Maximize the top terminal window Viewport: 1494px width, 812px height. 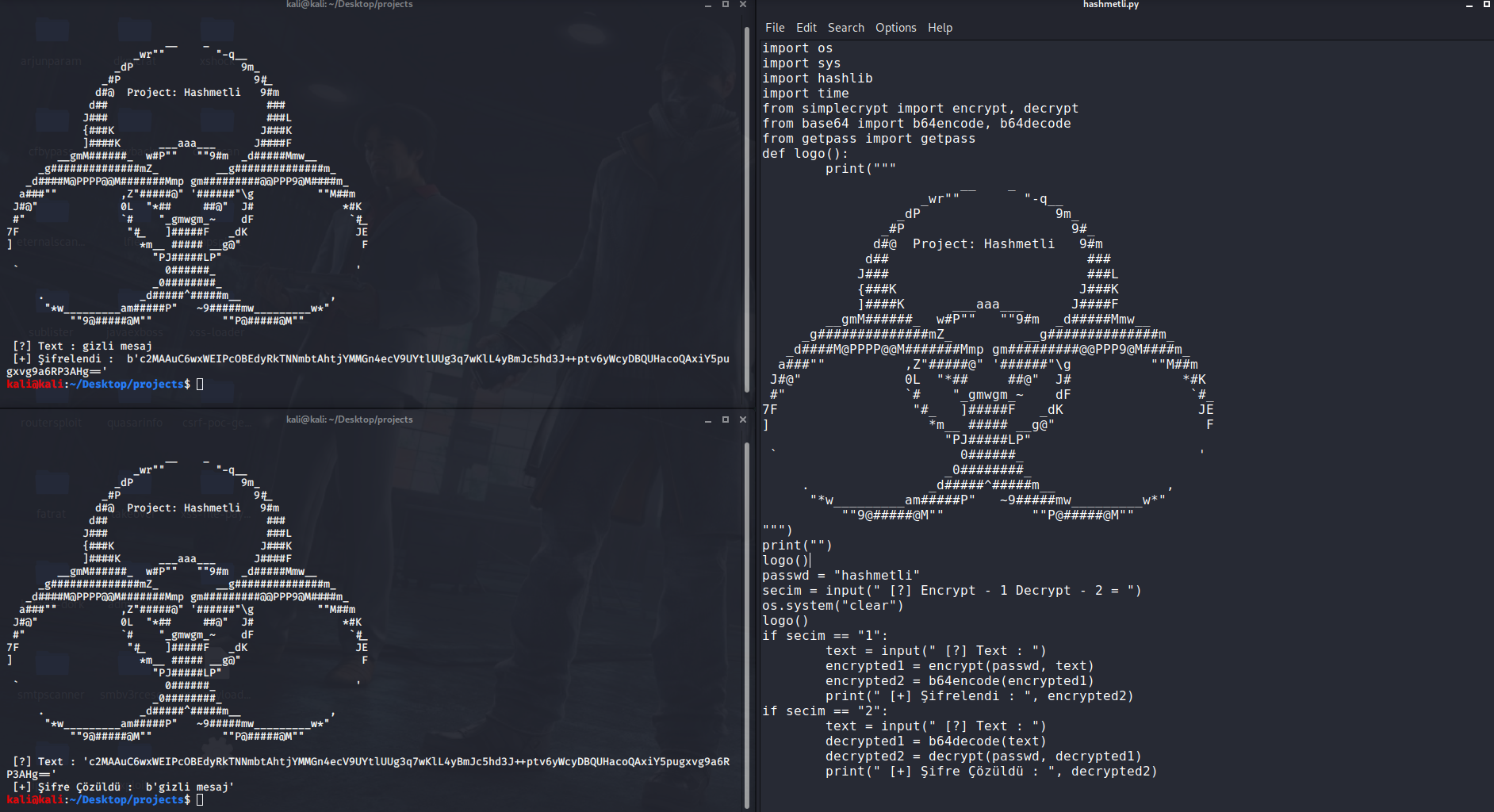726,5
